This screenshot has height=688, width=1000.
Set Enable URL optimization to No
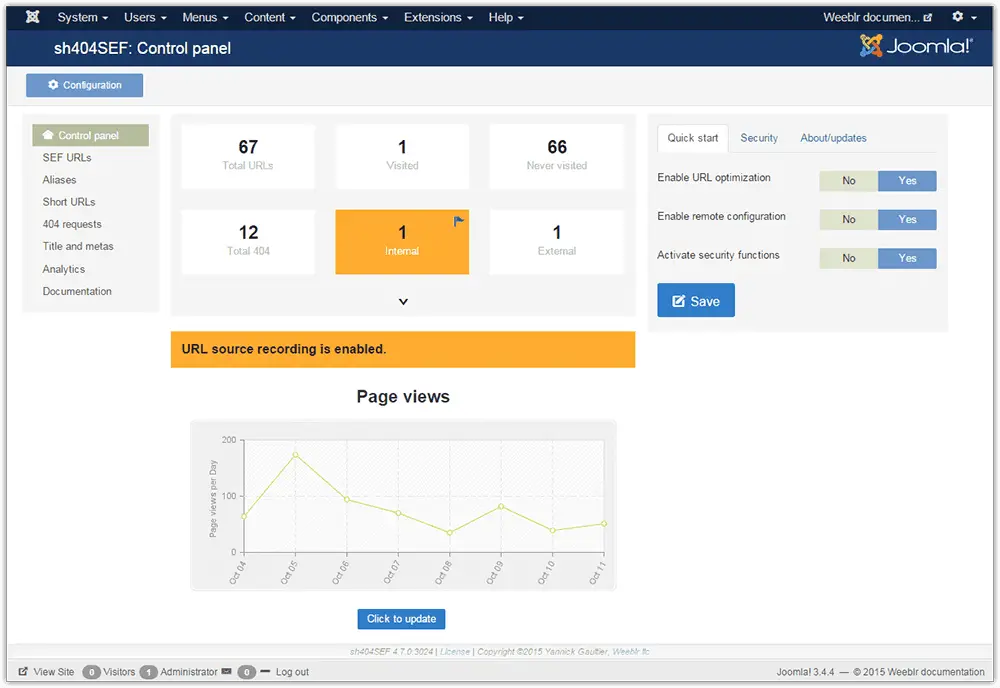848,180
